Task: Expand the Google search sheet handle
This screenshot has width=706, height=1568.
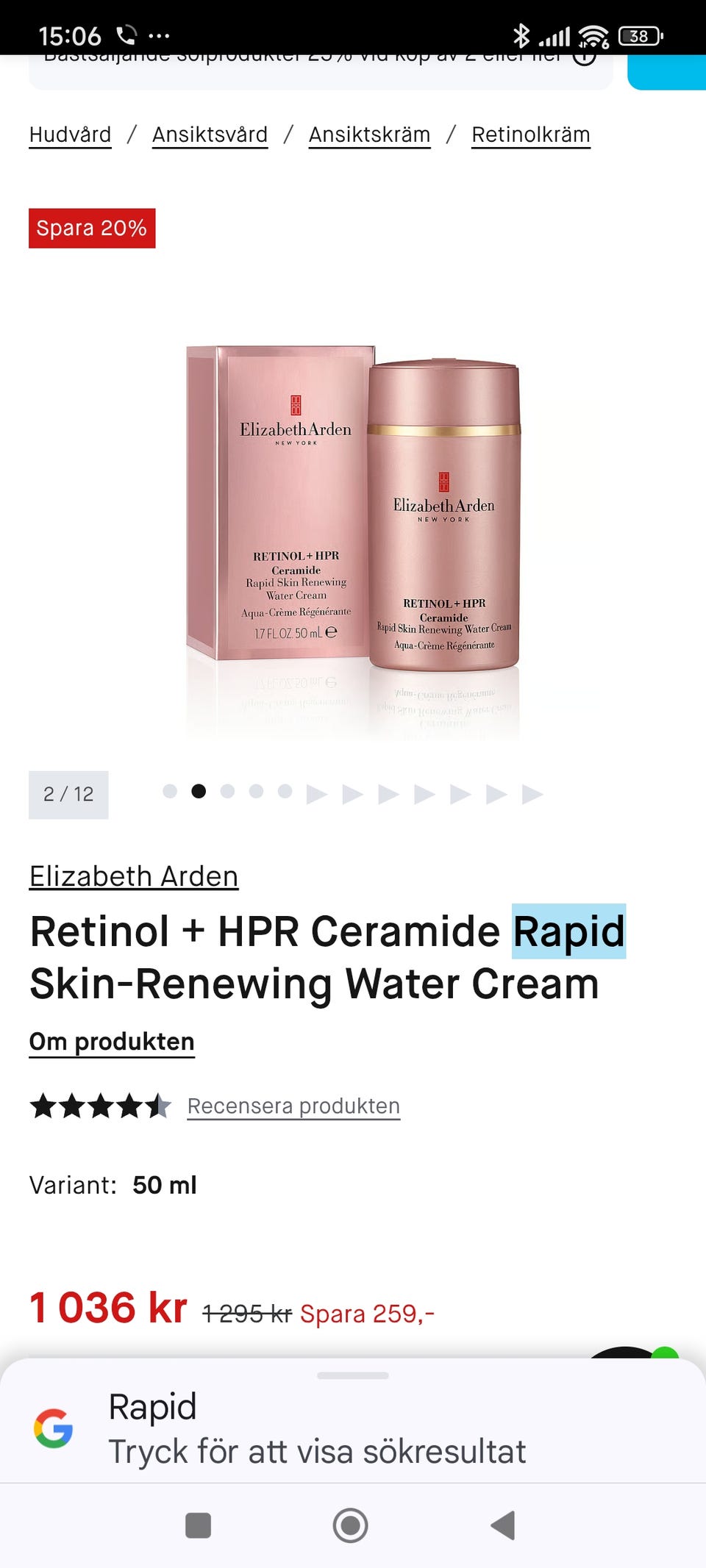Action: coord(353,1375)
